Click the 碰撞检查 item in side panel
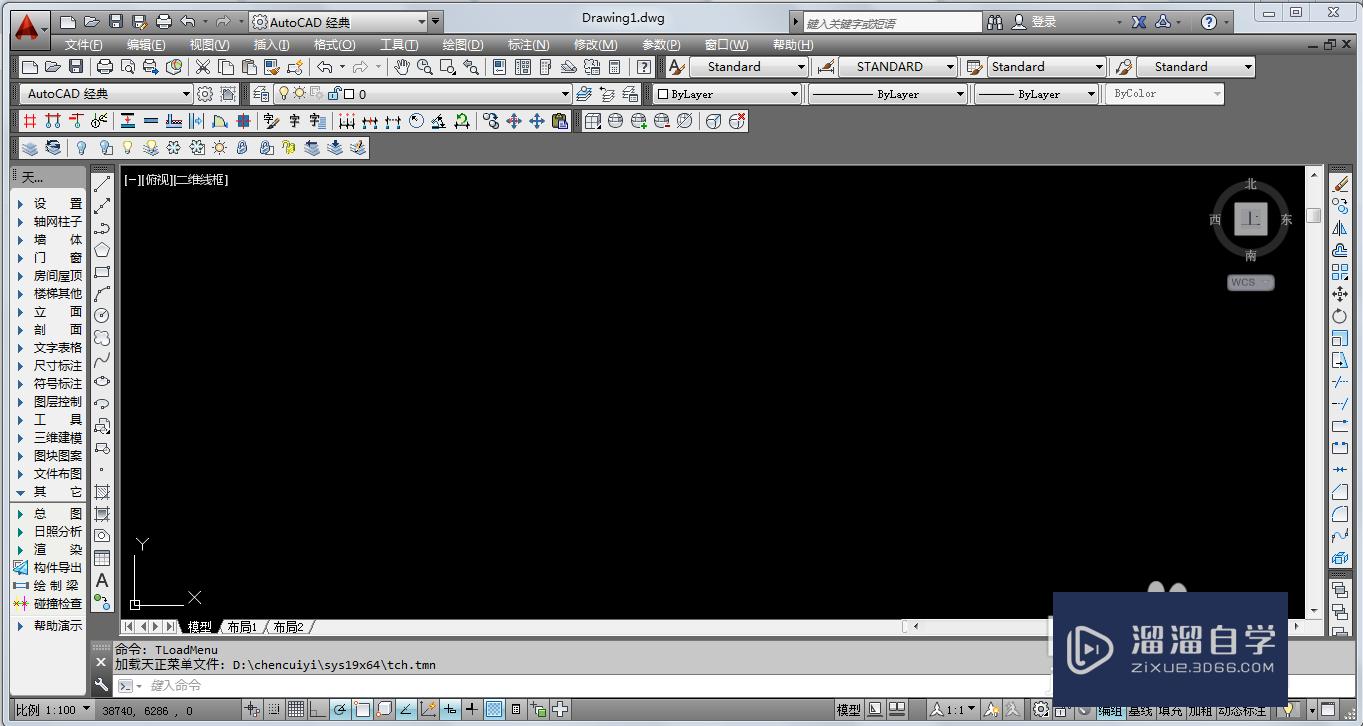Viewport: 1363px width, 726px height. tap(50, 604)
